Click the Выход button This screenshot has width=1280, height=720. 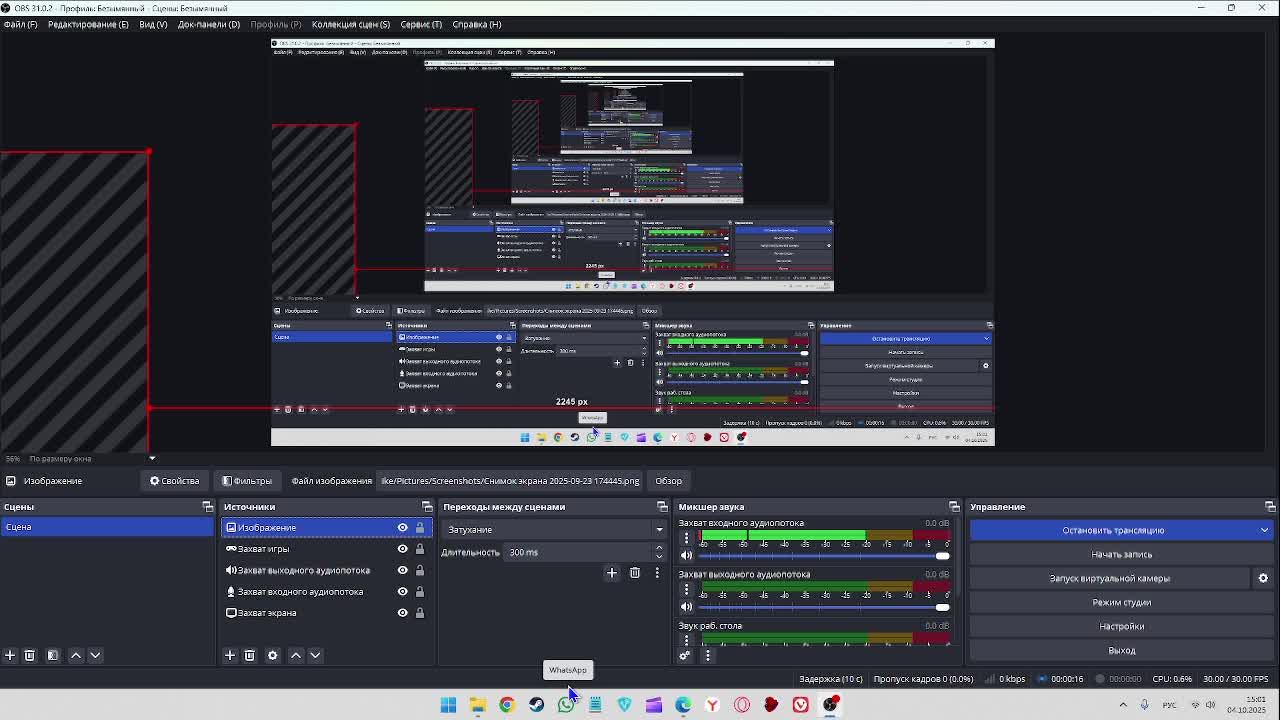[1122, 650]
